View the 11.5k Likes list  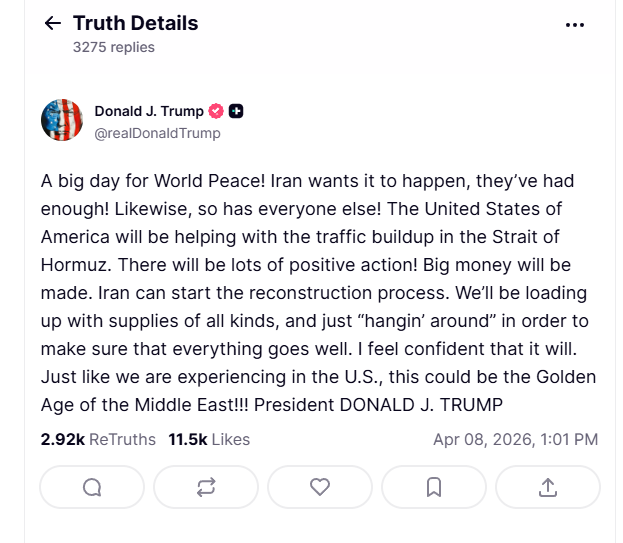[209, 439]
